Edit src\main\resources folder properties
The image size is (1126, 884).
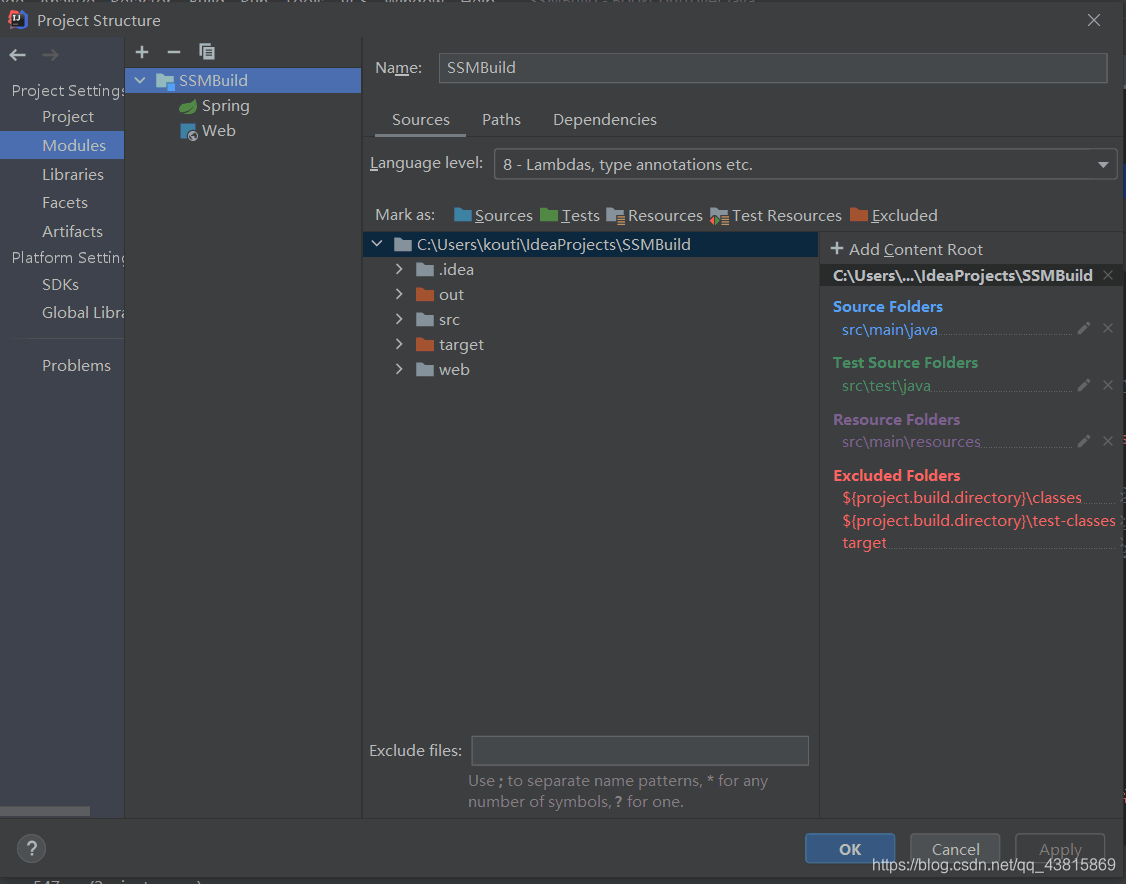pyautogui.click(x=1084, y=441)
